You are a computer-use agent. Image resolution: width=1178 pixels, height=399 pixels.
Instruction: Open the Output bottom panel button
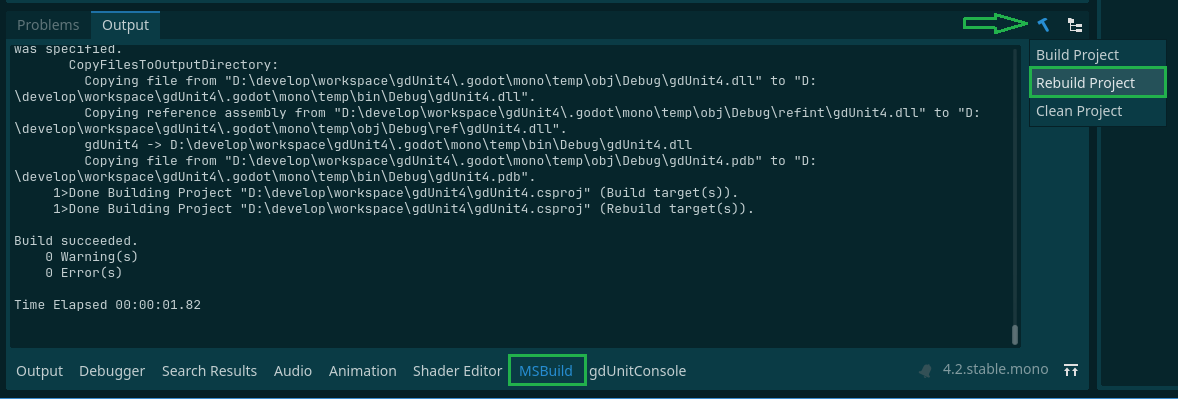click(40, 370)
